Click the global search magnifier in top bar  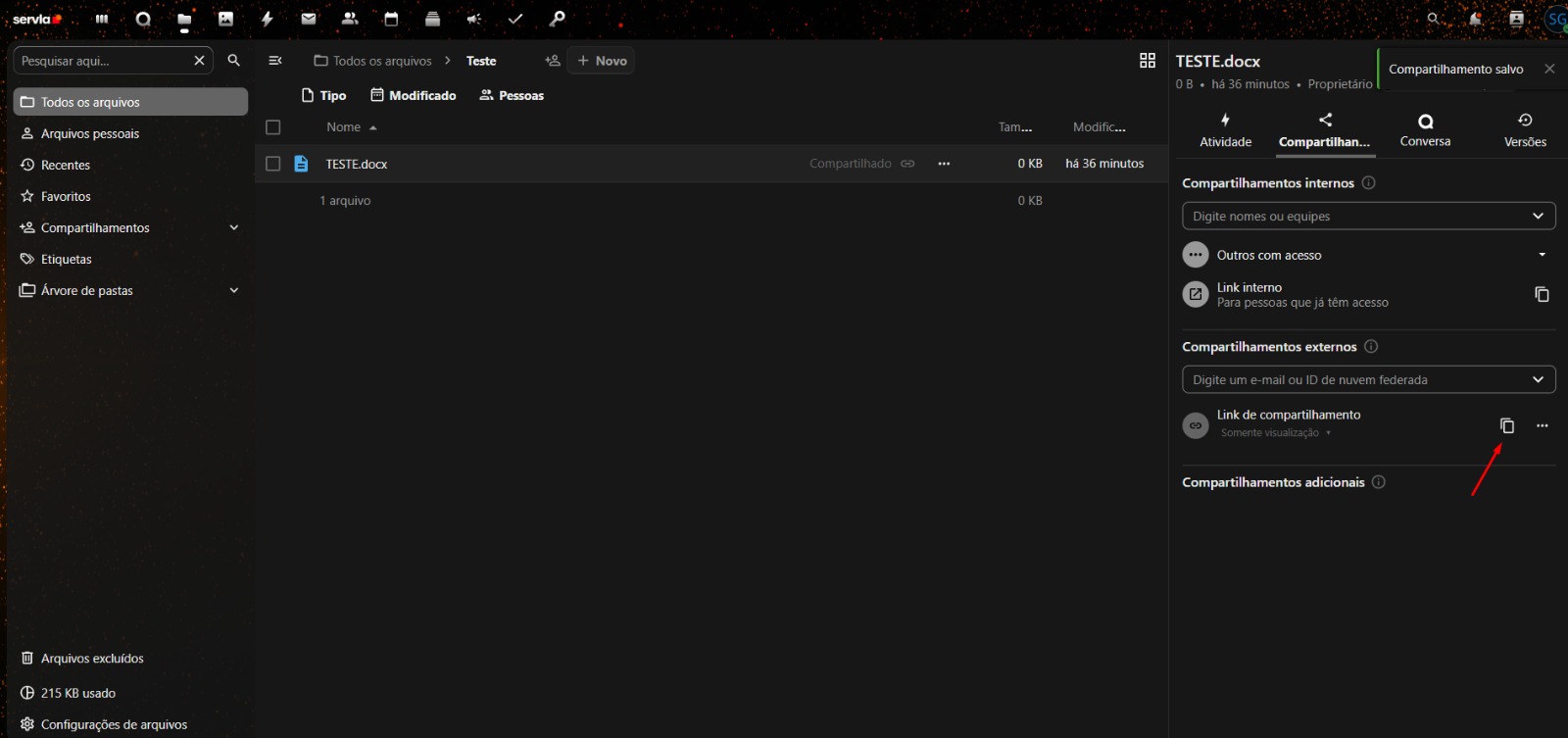pyautogui.click(x=1434, y=19)
